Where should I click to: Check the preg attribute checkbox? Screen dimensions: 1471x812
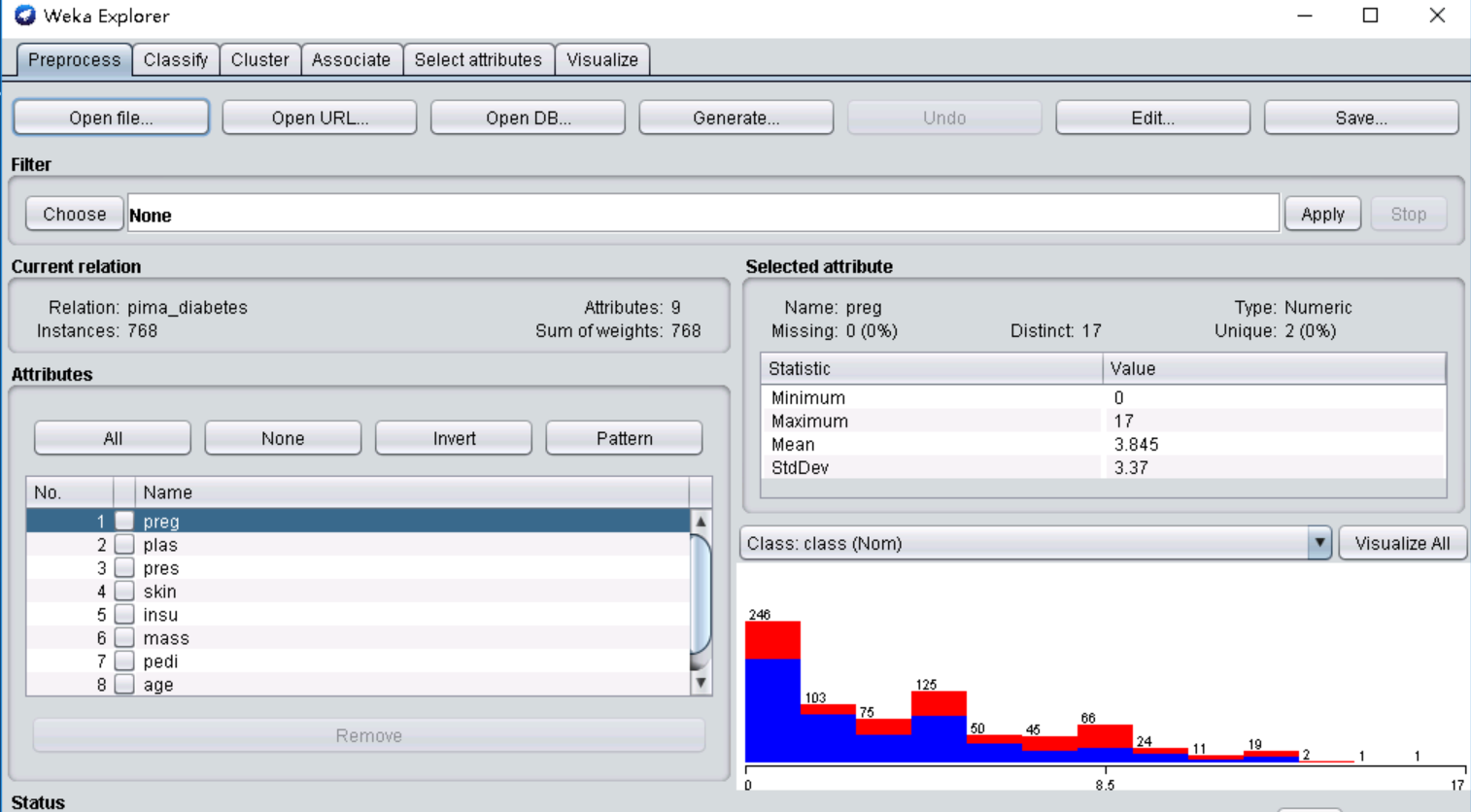pos(124,522)
